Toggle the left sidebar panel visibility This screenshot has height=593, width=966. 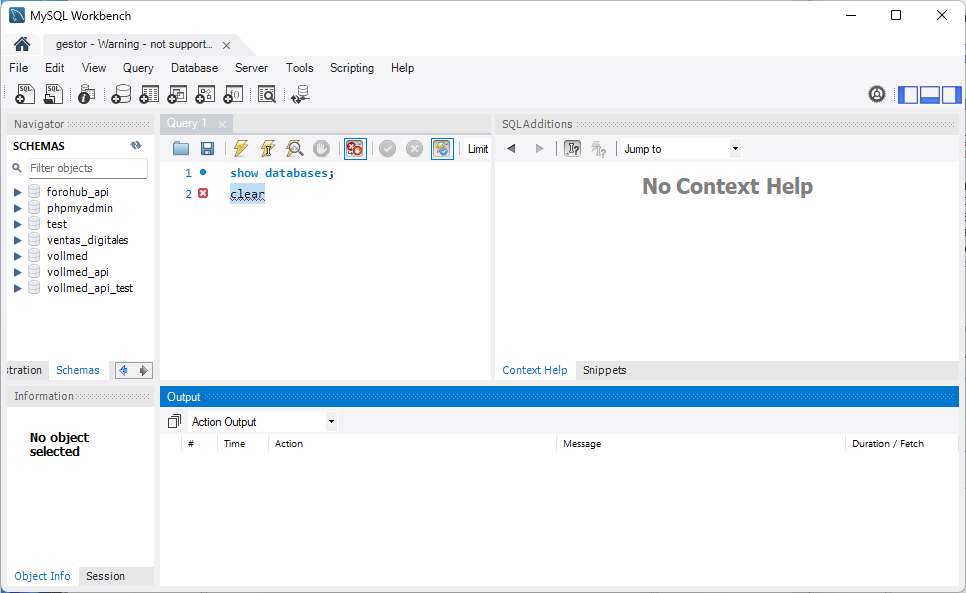pyautogui.click(x=908, y=94)
